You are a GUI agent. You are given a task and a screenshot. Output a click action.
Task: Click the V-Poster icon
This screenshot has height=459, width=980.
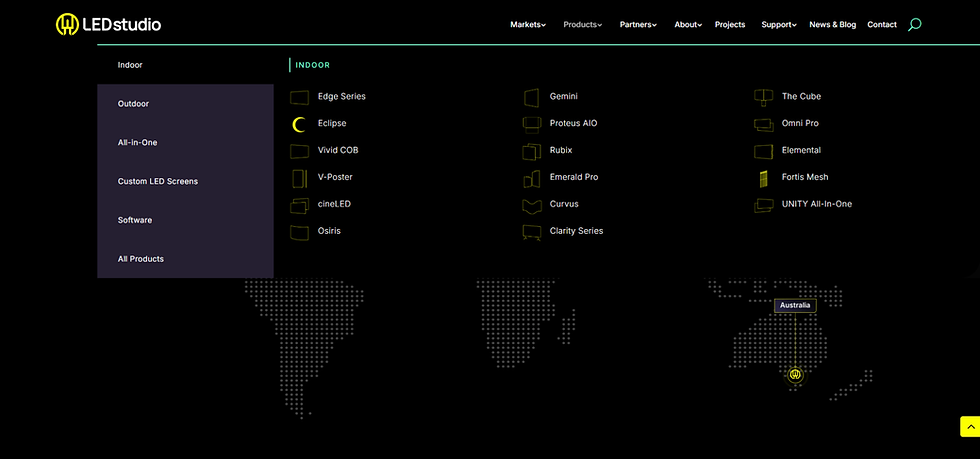pyautogui.click(x=299, y=178)
